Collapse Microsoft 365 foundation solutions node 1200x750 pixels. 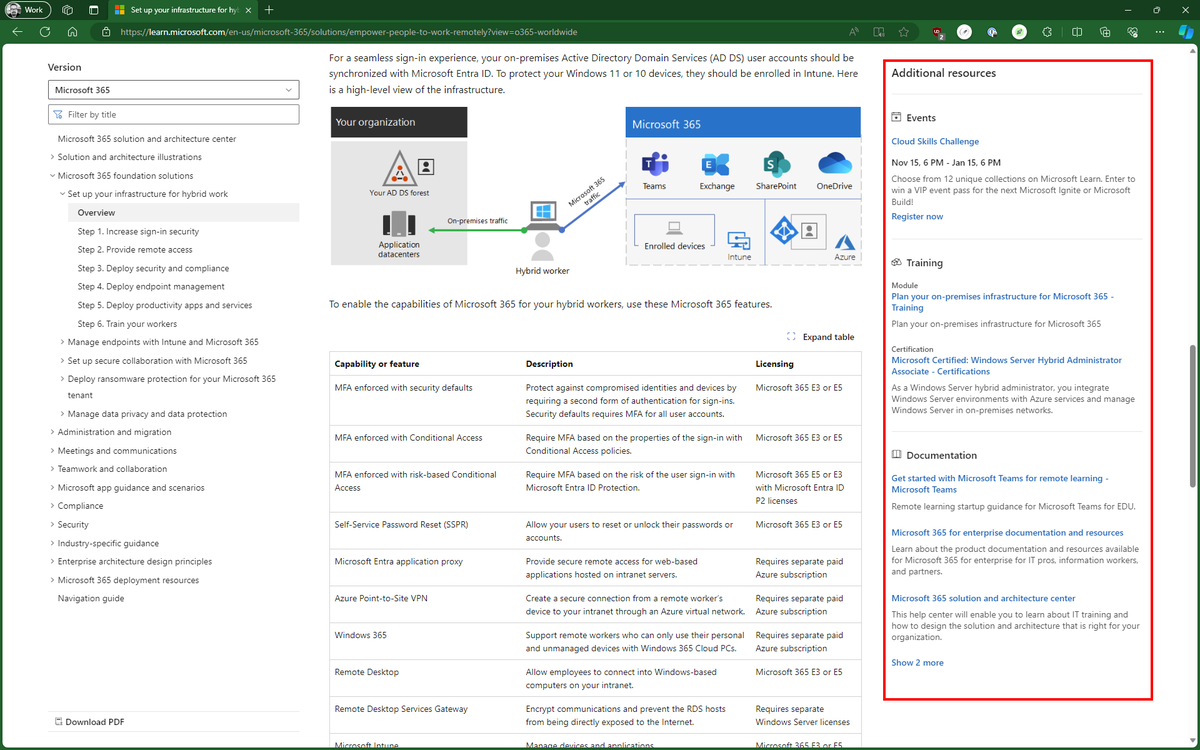click(52, 176)
